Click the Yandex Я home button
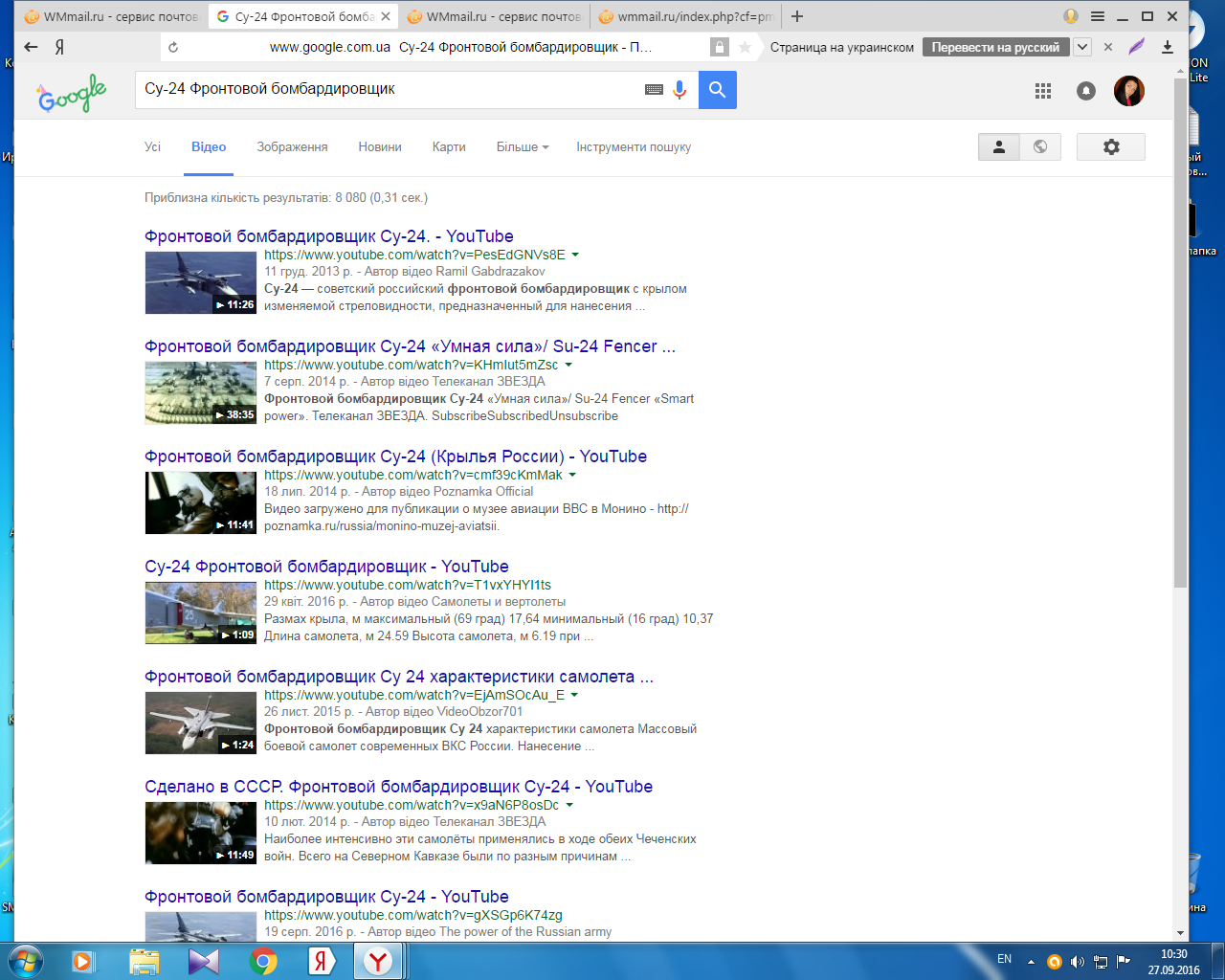 [x=59, y=47]
